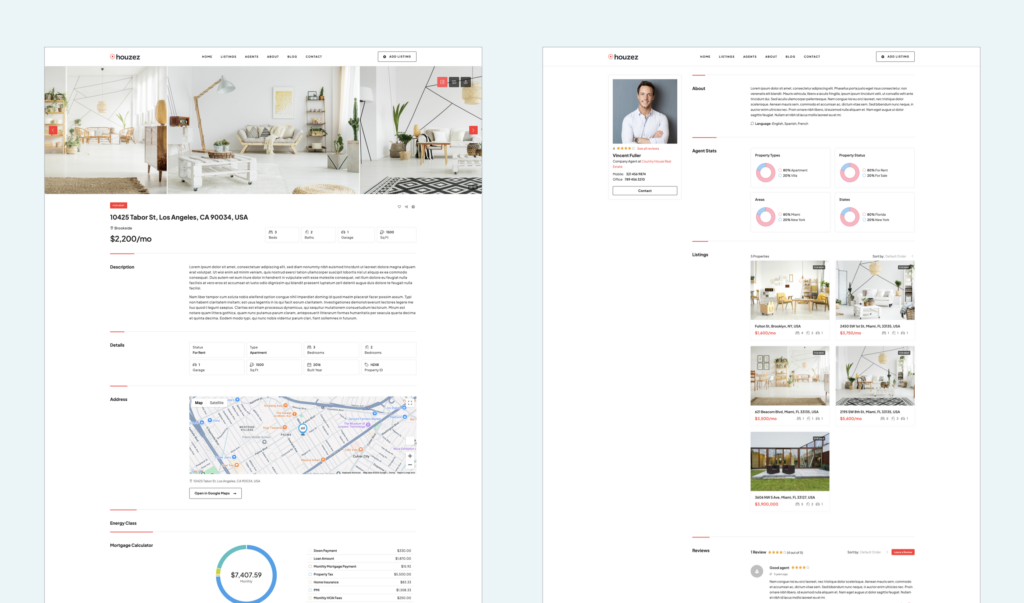Open the Agents menu on the agent page
Screen dimensions: 1024x603
(750, 57)
